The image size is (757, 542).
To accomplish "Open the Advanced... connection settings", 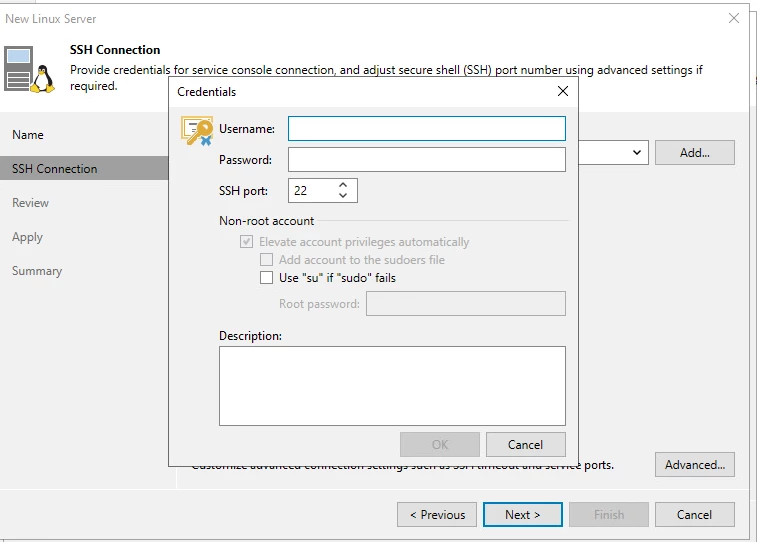I will point(694,465).
